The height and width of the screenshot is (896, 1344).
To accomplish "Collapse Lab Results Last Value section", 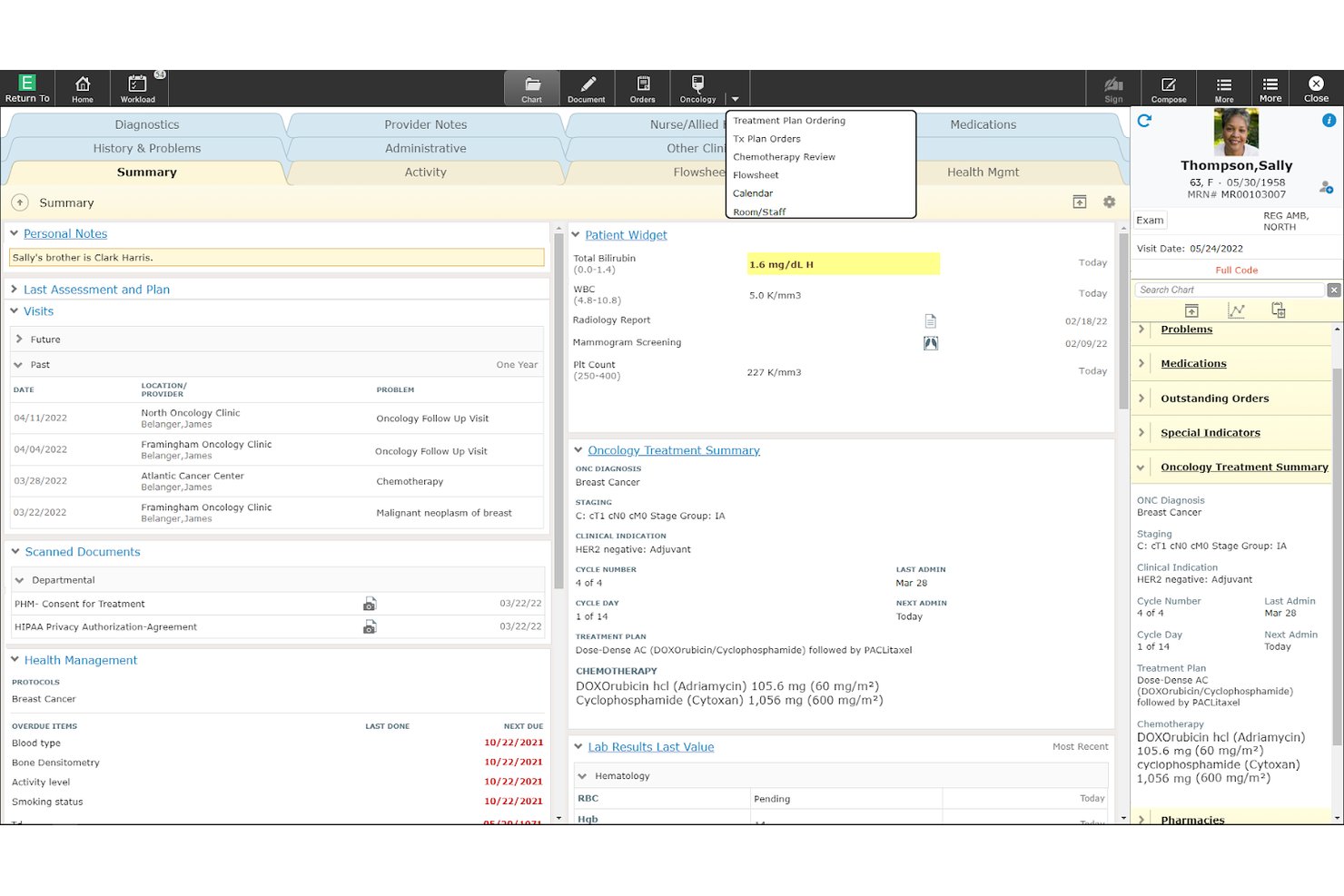I will pos(578,747).
